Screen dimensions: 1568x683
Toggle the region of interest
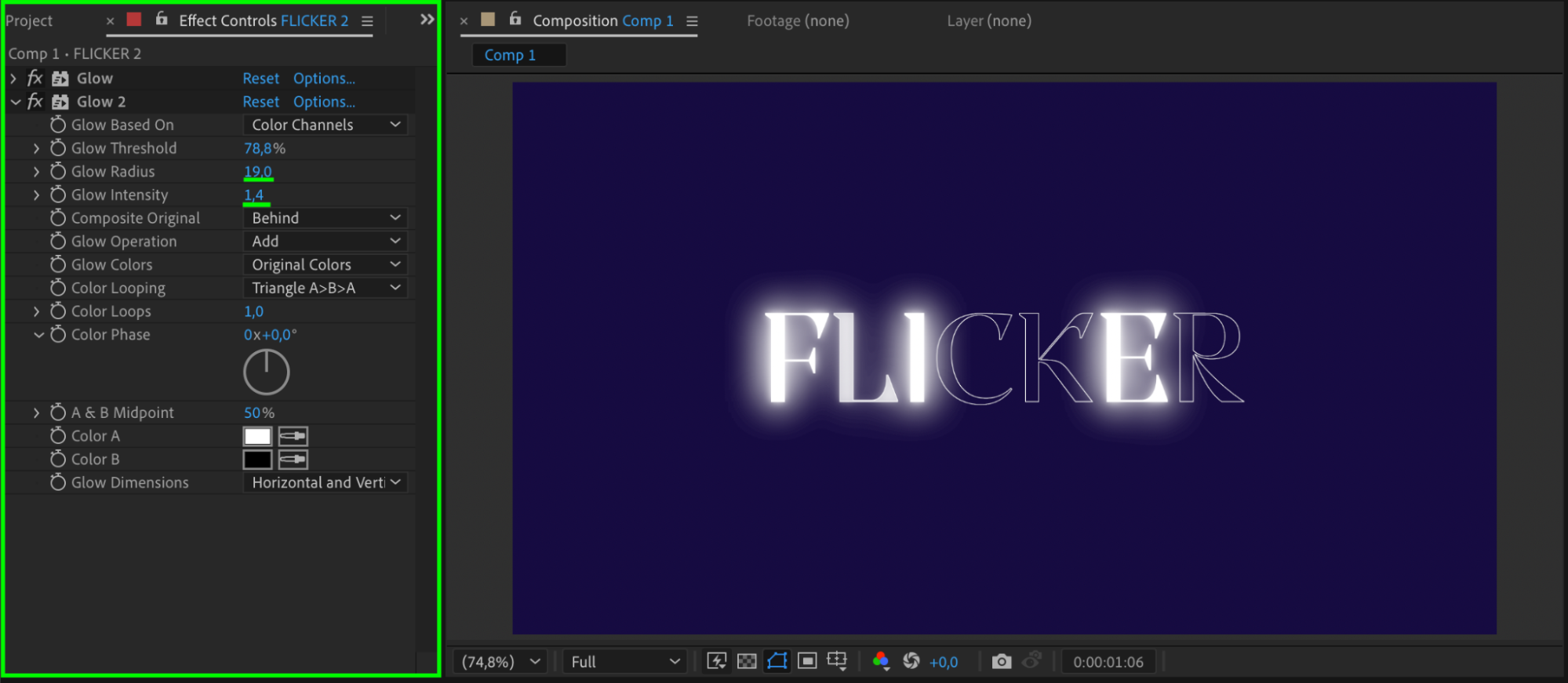coord(807,661)
